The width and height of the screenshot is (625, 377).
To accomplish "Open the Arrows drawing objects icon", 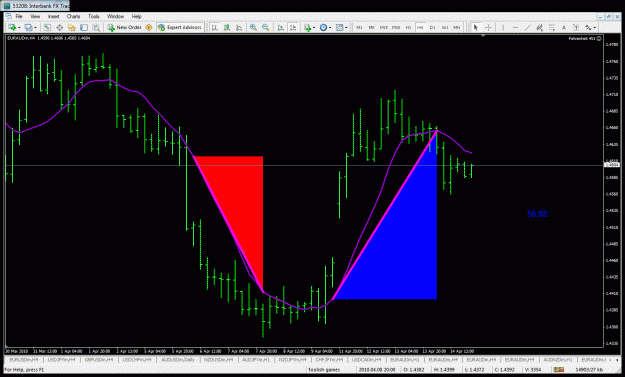I will [588, 27].
